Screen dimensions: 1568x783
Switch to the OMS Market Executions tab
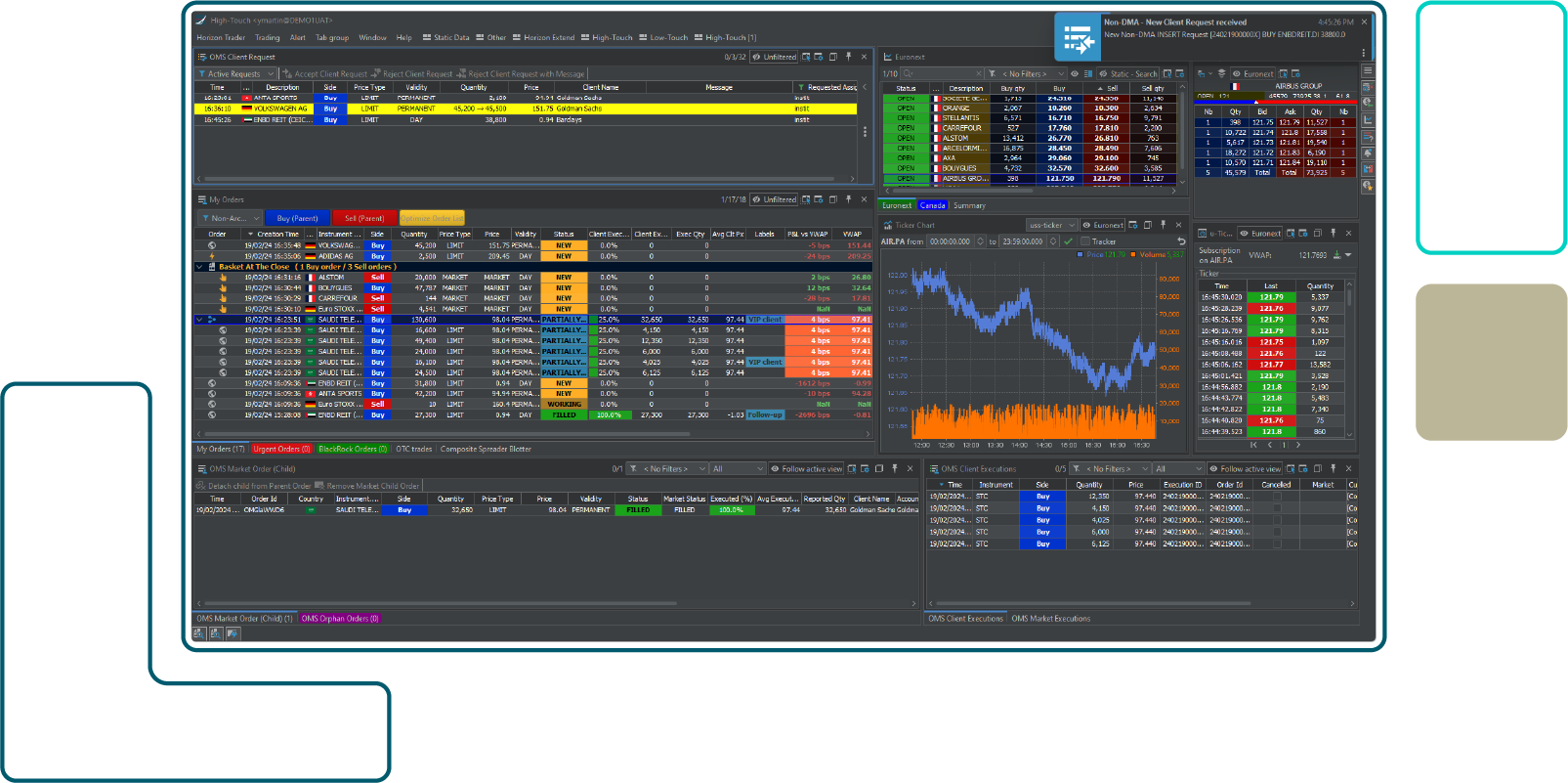click(x=1050, y=618)
